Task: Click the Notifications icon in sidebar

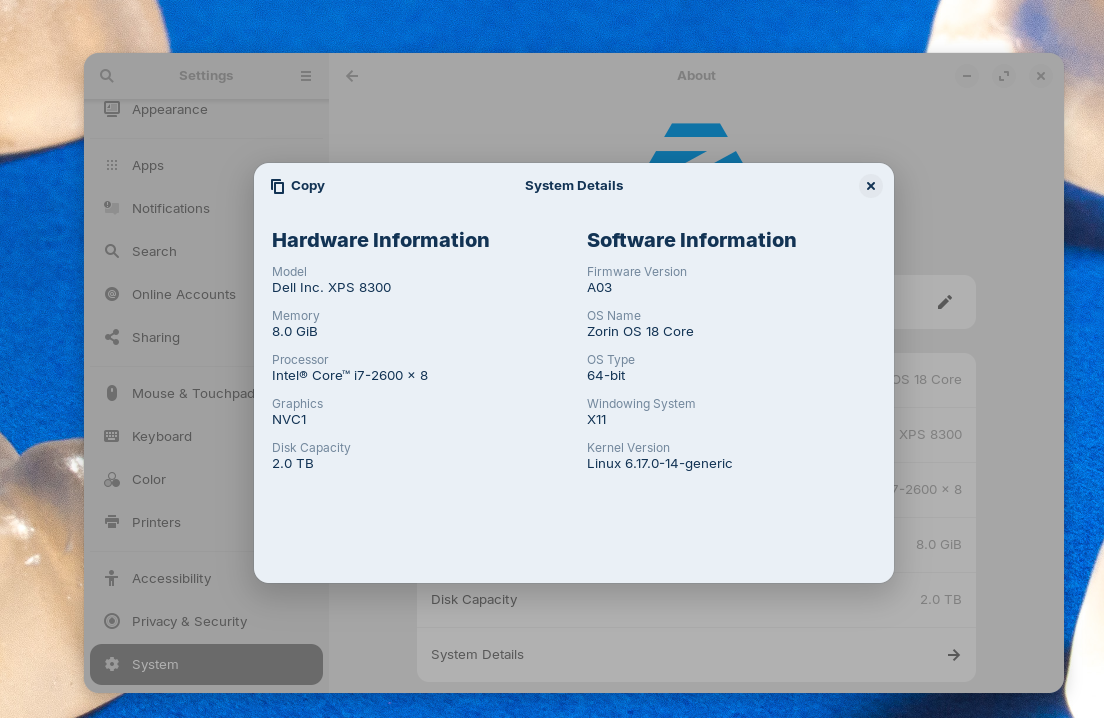Action: pyautogui.click(x=112, y=208)
